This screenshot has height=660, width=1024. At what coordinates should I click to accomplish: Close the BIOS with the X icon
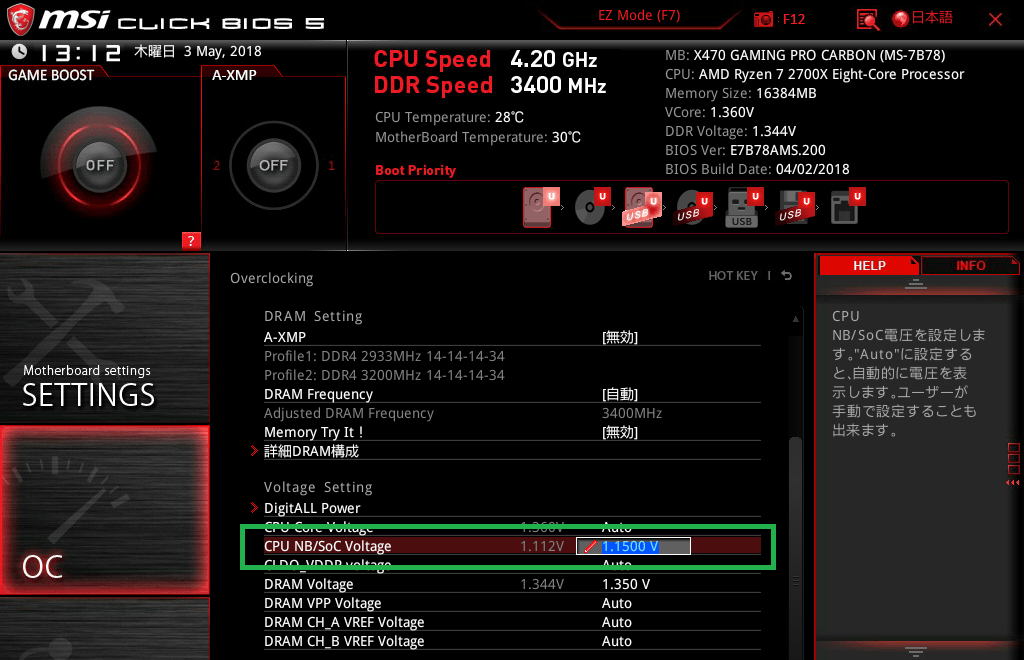tap(995, 20)
